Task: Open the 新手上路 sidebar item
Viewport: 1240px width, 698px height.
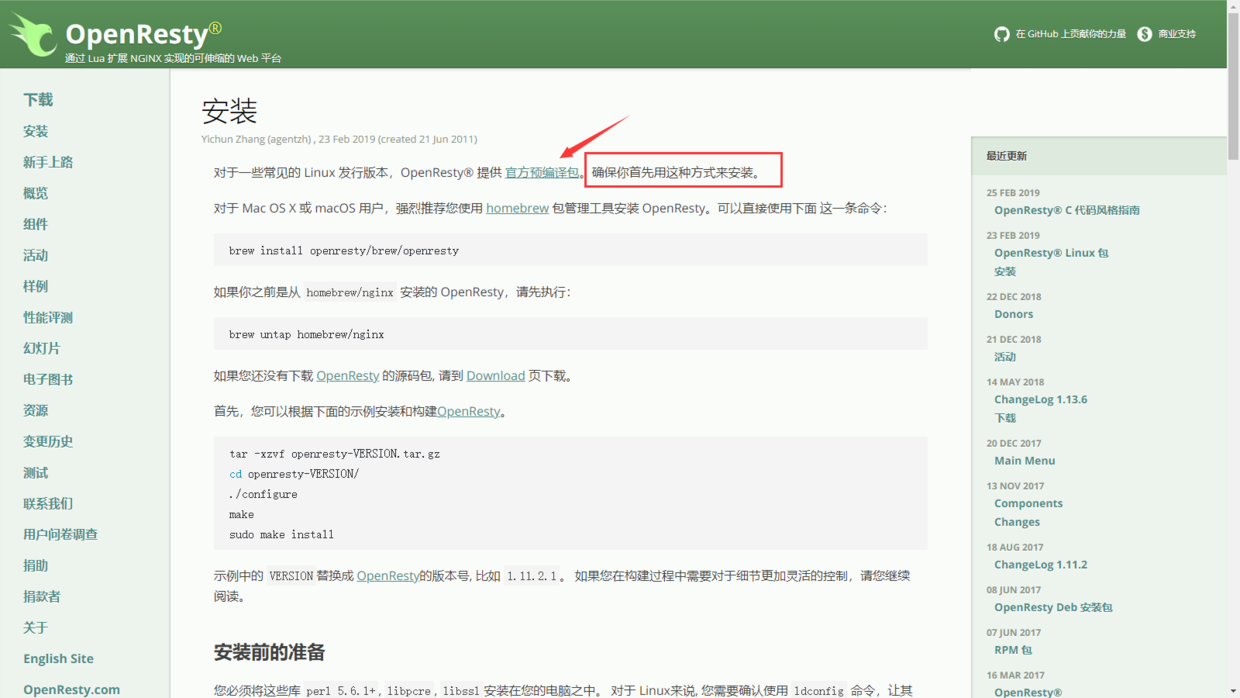Action: (x=48, y=162)
